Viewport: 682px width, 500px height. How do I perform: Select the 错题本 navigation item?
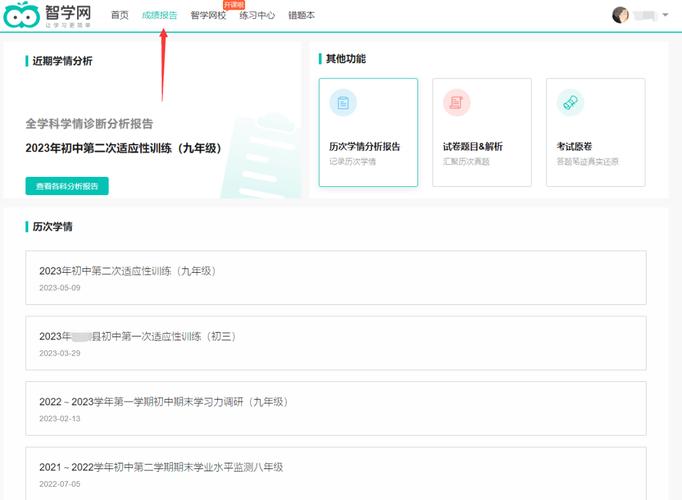click(301, 16)
